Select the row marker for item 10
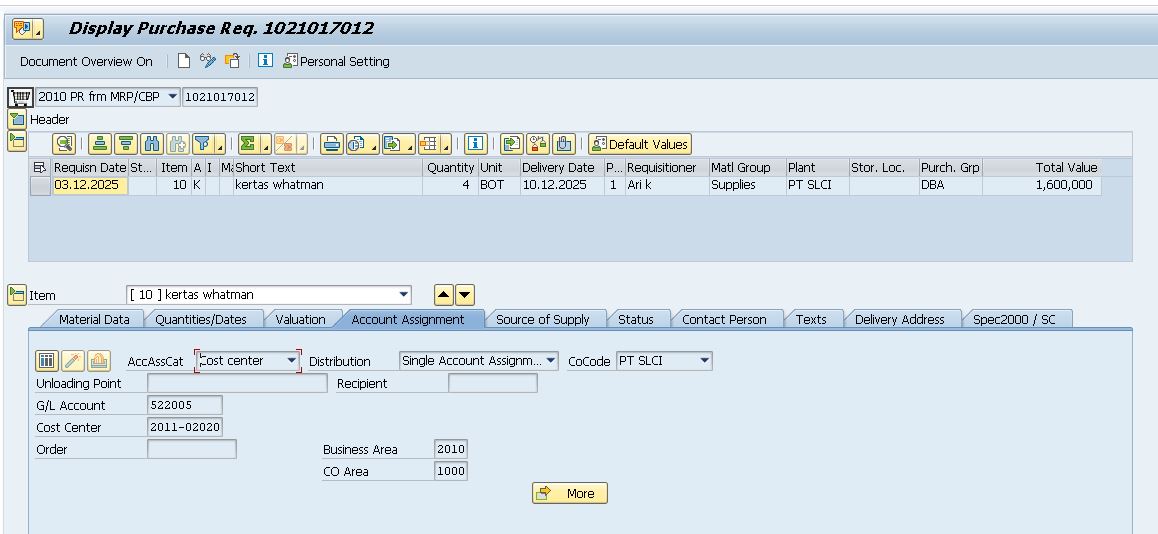This screenshot has width=1158, height=534. tap(40, 185)
